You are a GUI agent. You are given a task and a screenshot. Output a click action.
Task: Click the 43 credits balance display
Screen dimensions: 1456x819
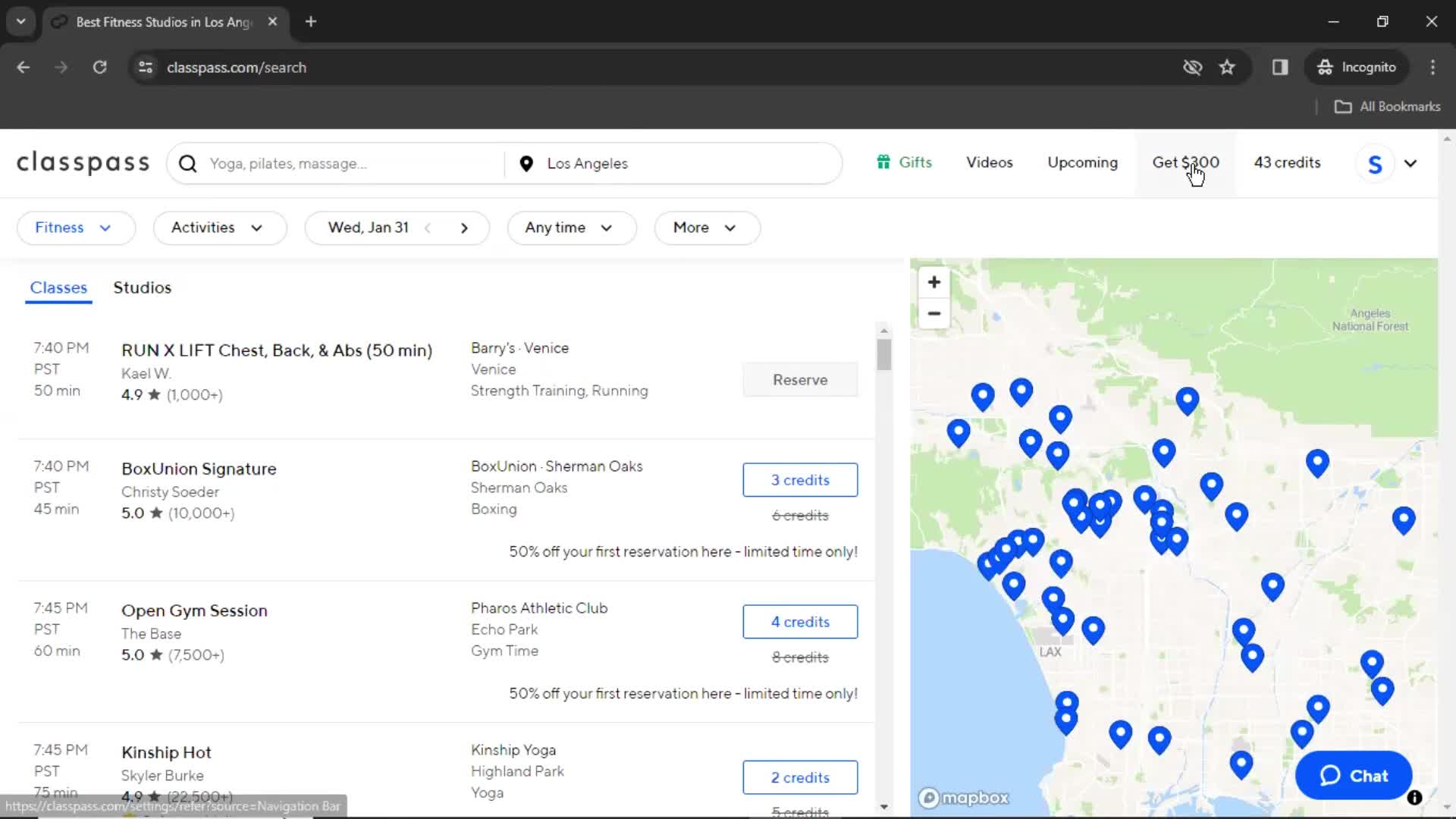click(1287, 162)
